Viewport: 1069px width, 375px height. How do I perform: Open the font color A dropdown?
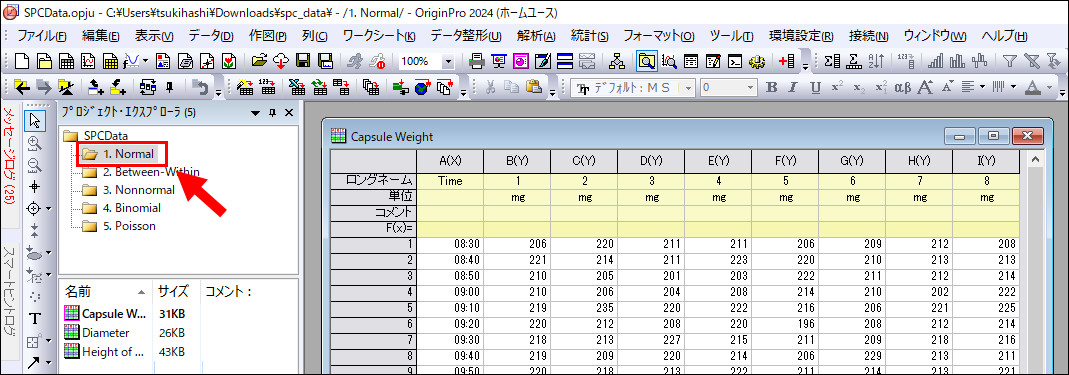[x=1049, y=87]
